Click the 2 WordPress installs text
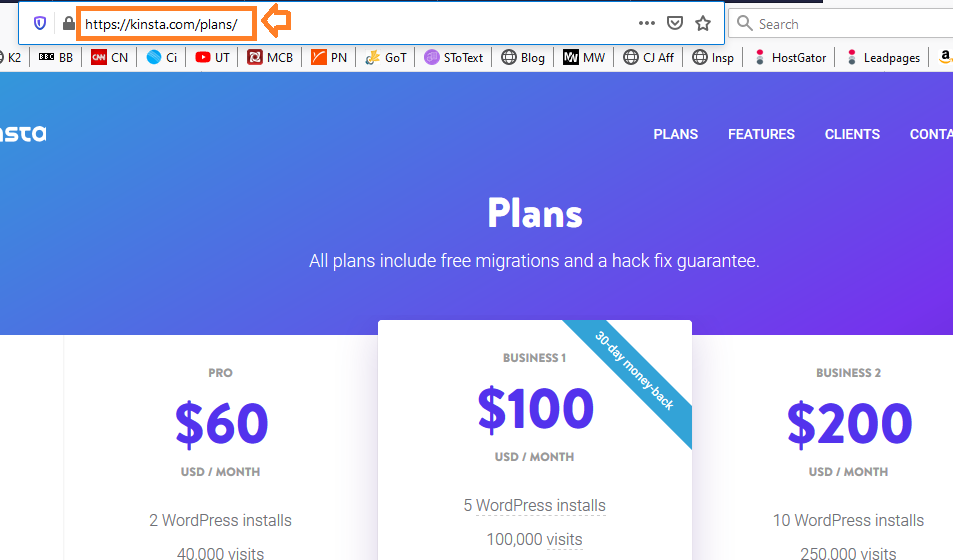 click(221, 520)
